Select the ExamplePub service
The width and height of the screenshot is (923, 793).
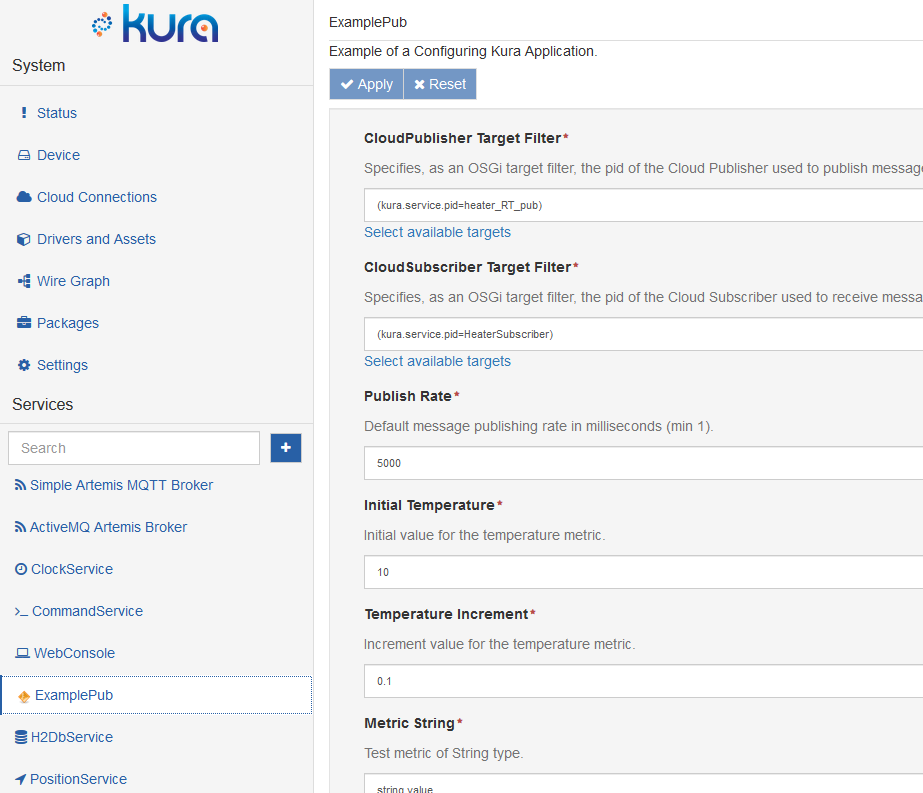tap(157, 695)
